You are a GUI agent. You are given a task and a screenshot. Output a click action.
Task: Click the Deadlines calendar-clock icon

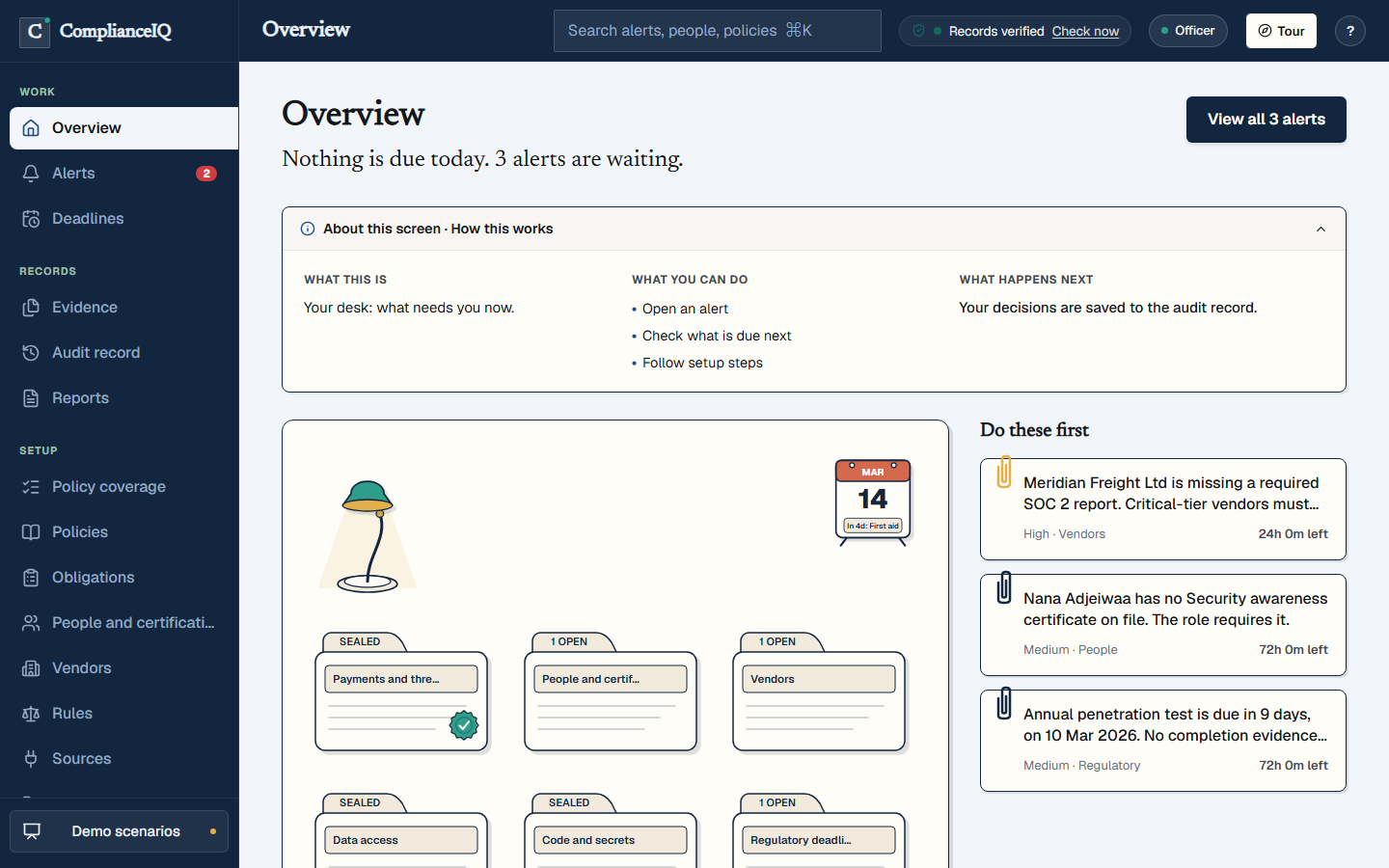(31, 219)
